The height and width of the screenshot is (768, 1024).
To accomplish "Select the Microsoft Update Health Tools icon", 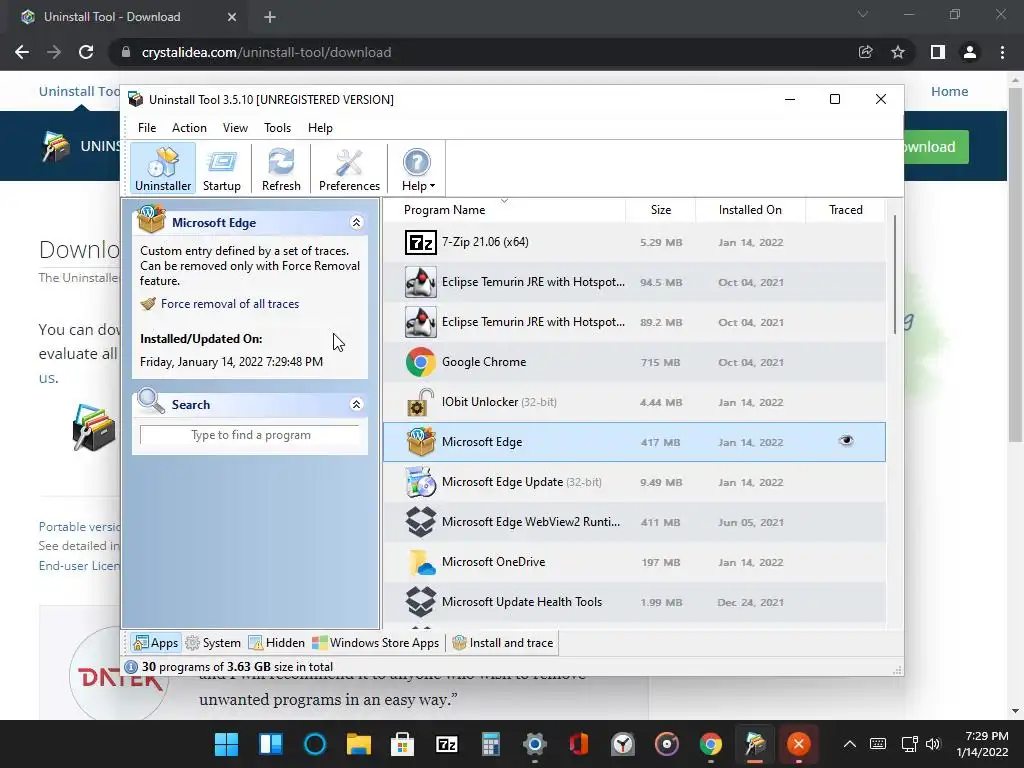I will 421,602.
